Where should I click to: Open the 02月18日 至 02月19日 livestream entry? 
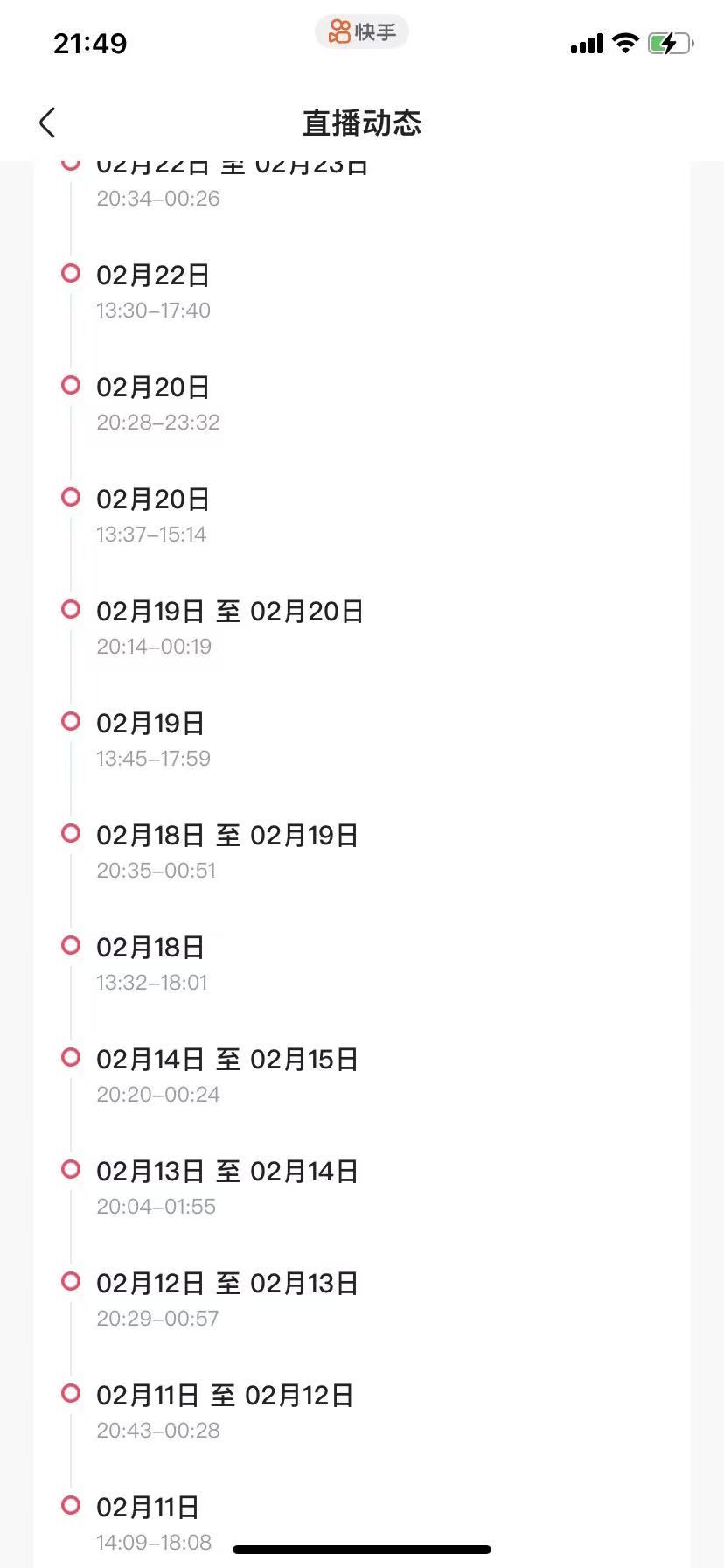point(227,850)
